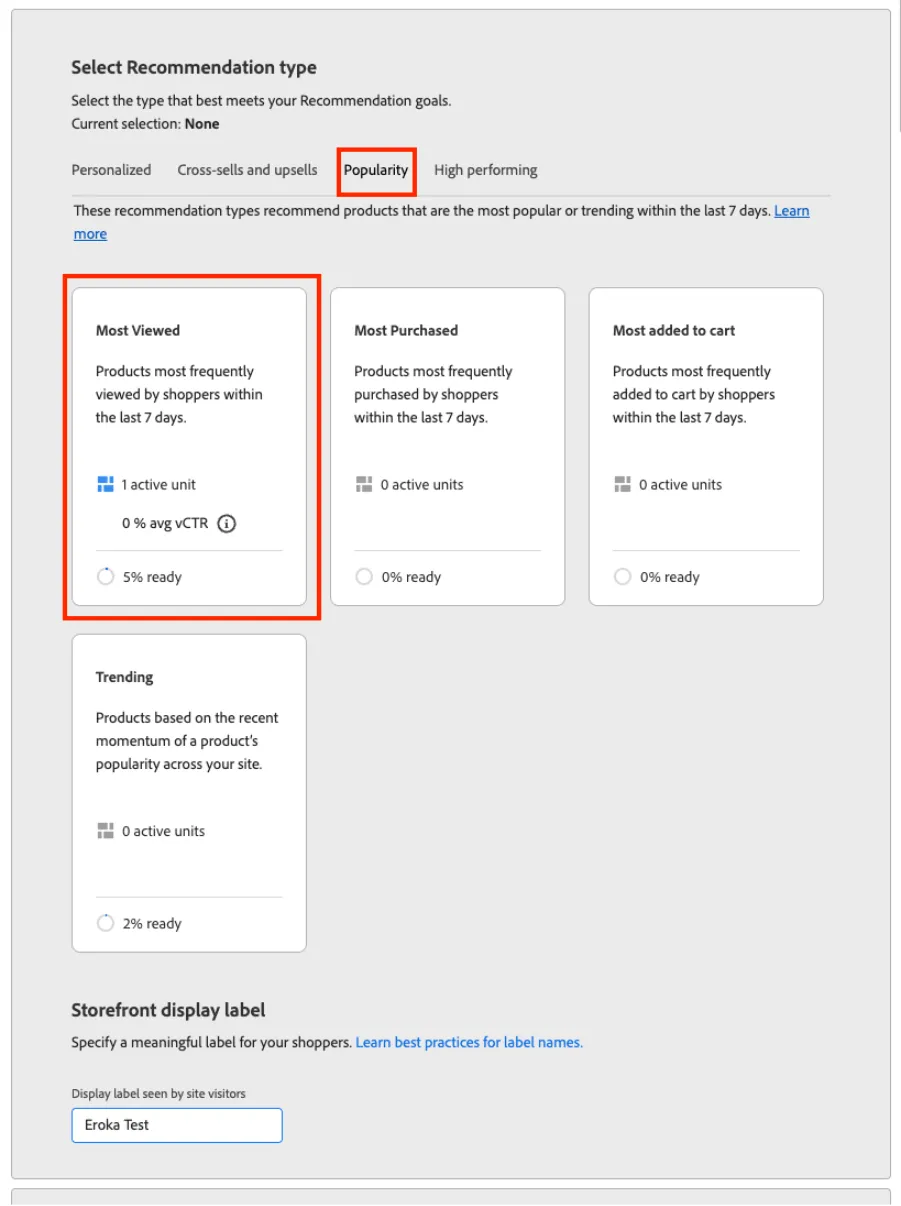Click the 5% ready status text
Image resolution: width=901 pixels, height=1206 pixels.
[152, 577]
